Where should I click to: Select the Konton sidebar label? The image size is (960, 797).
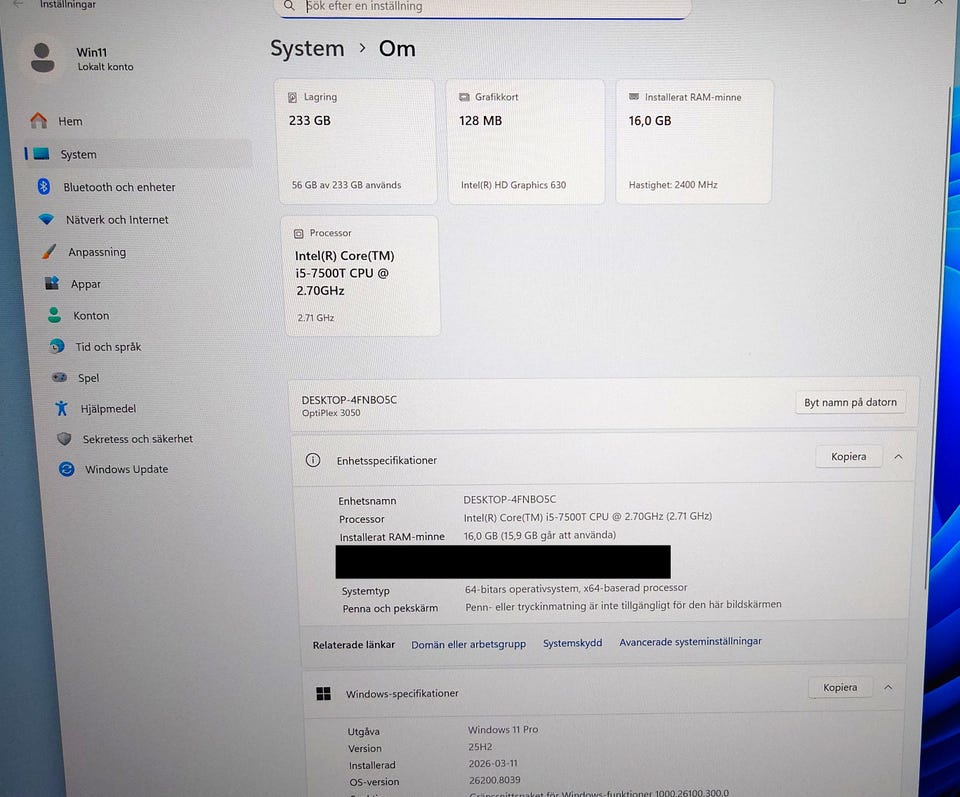(x=91, y=316)
